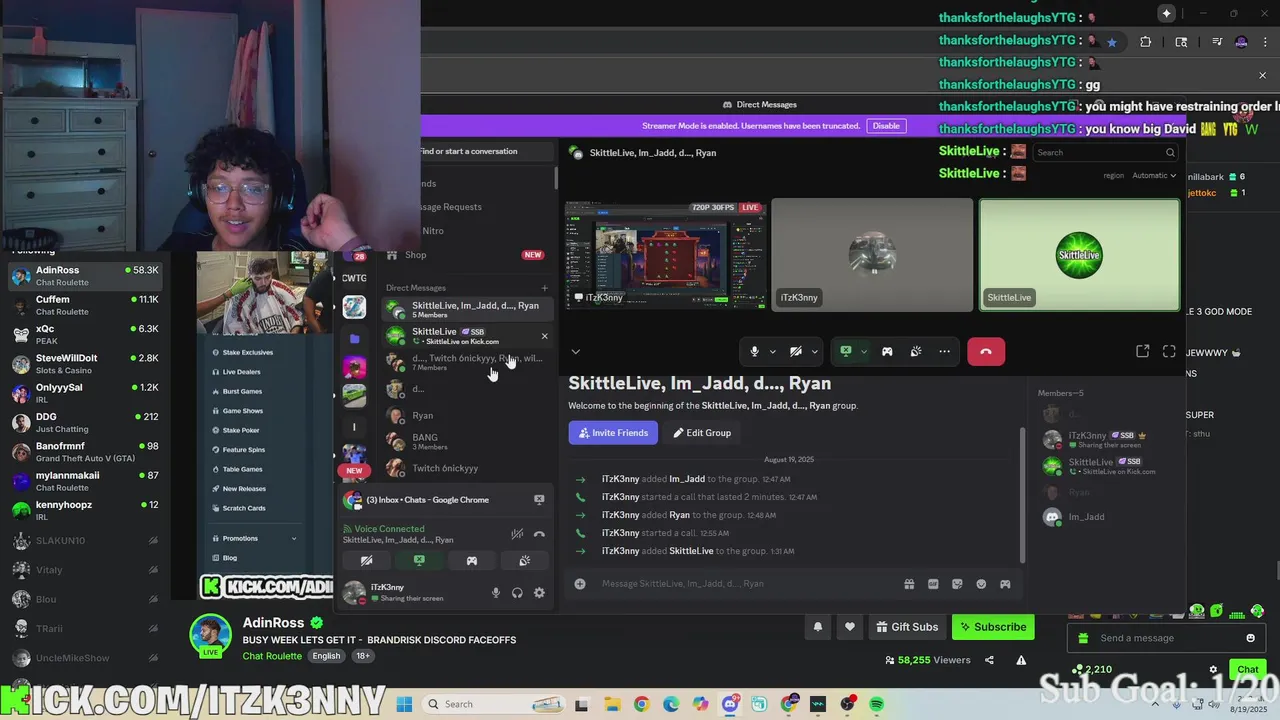The image size is (1280, 720).
Task: Toggle deafen headphones in user panel
Action: coord(517,593)
